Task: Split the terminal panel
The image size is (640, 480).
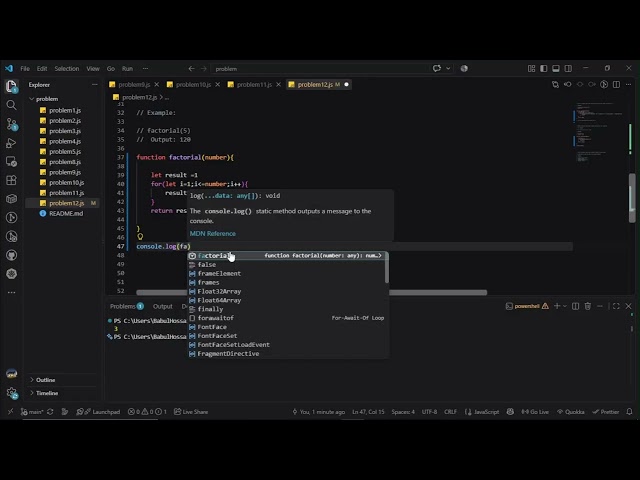Action: [x=576, y=306]
